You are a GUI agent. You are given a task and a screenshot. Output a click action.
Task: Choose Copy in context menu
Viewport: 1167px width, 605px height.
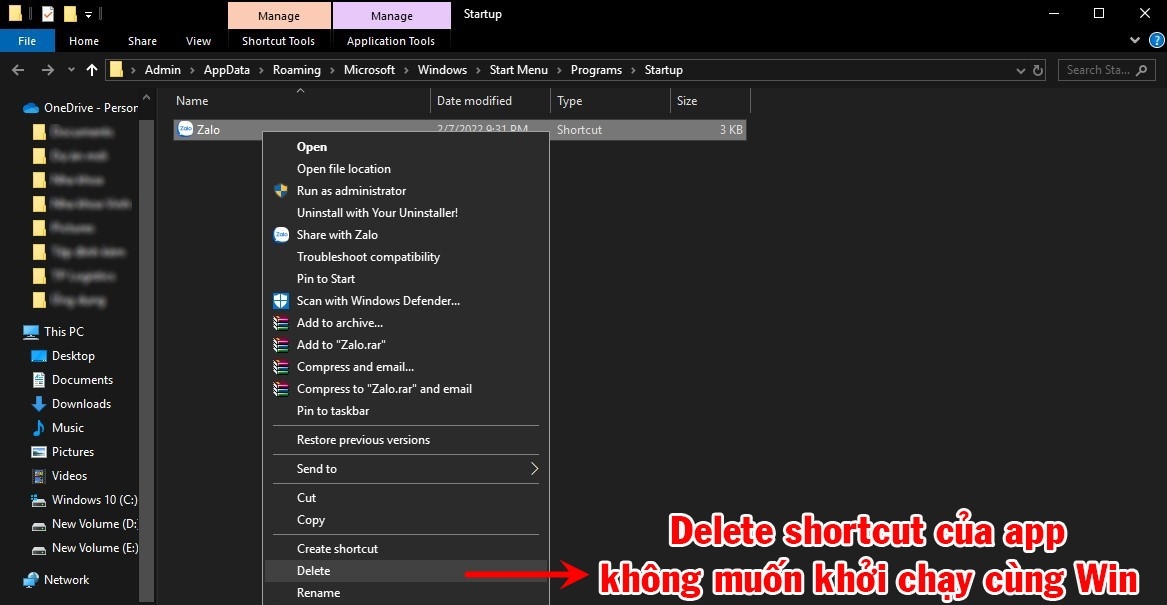click(x=406, y=519)
